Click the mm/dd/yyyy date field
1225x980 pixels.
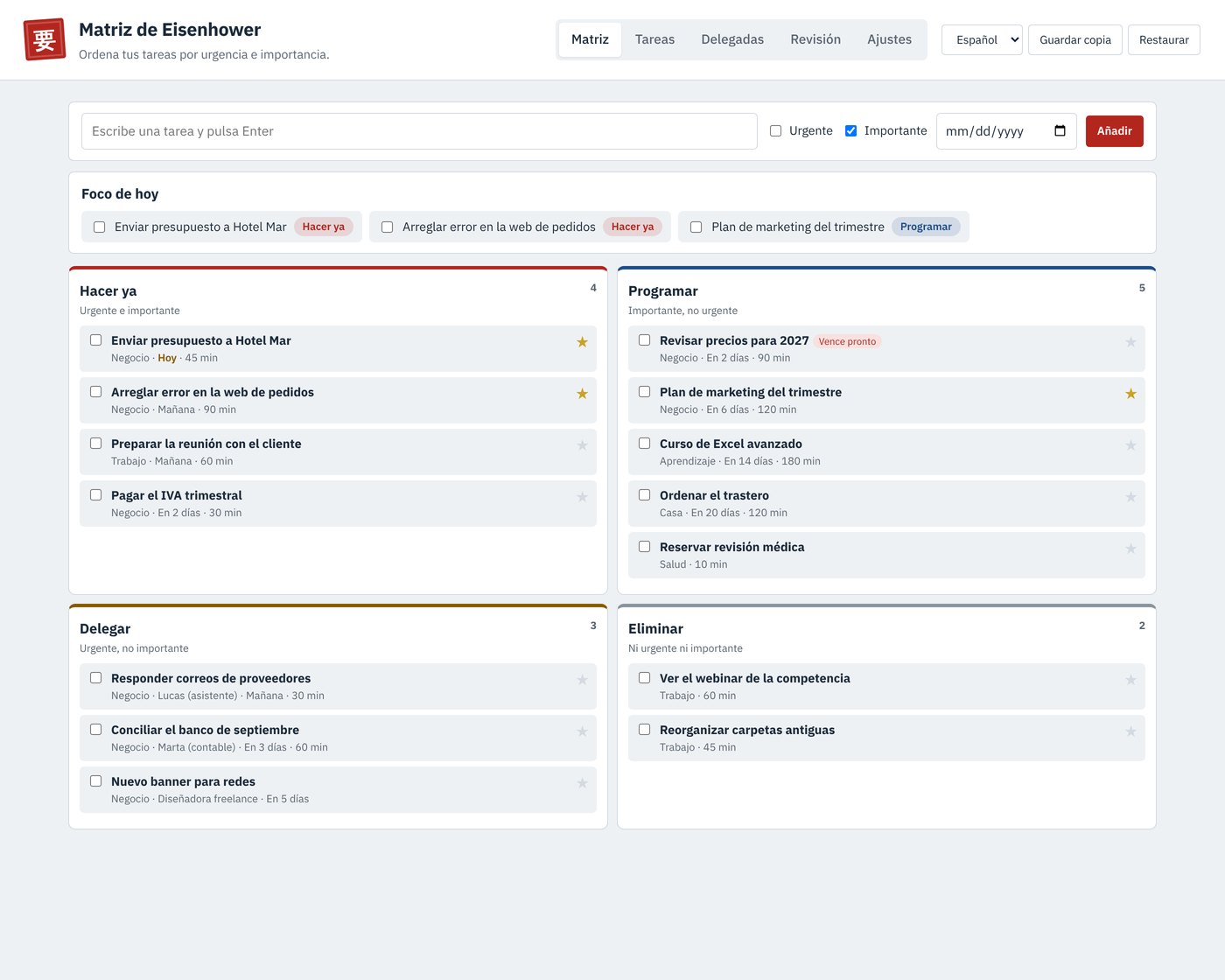(x=1006, y=131)
